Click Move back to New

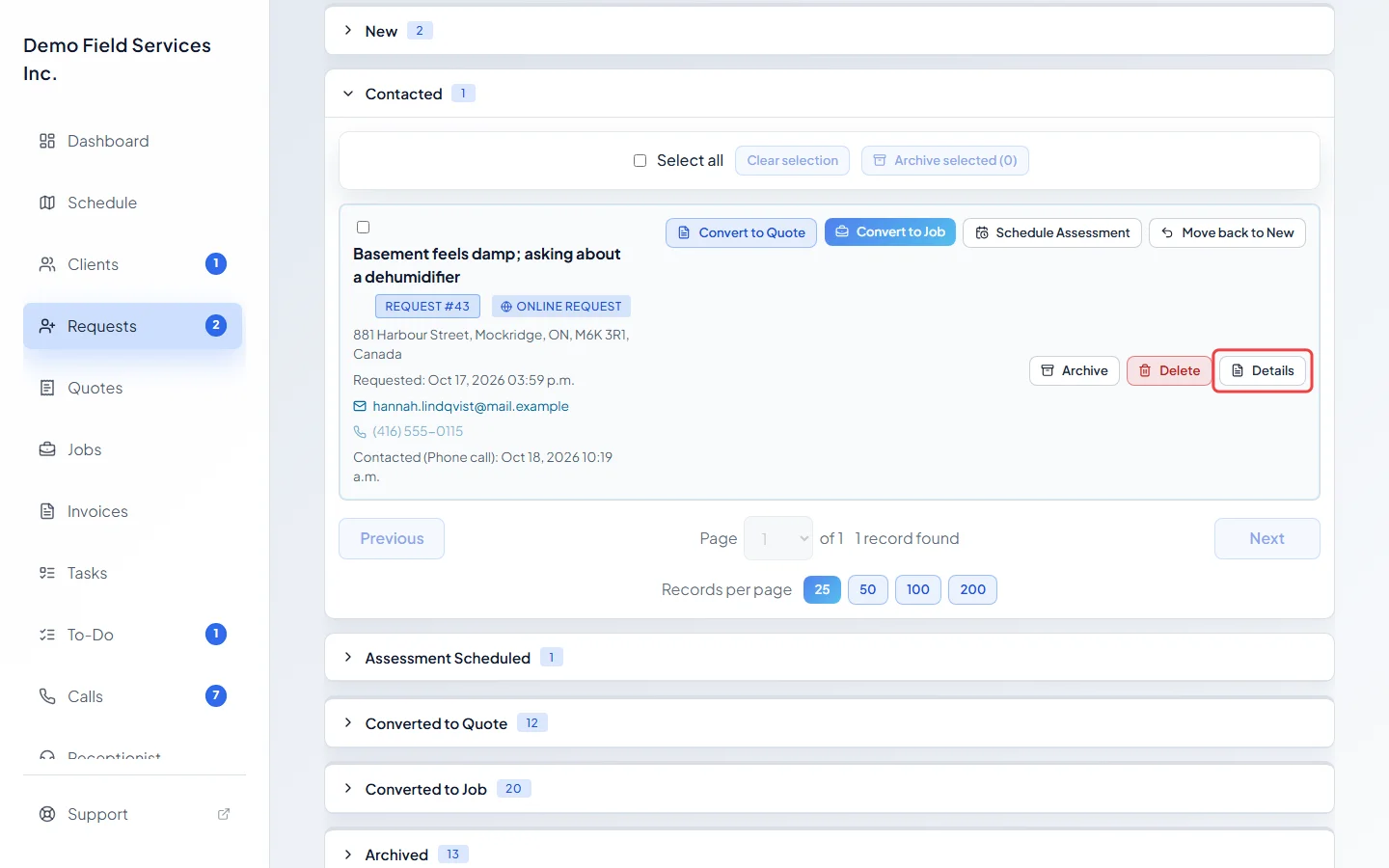coord(1227,232)
